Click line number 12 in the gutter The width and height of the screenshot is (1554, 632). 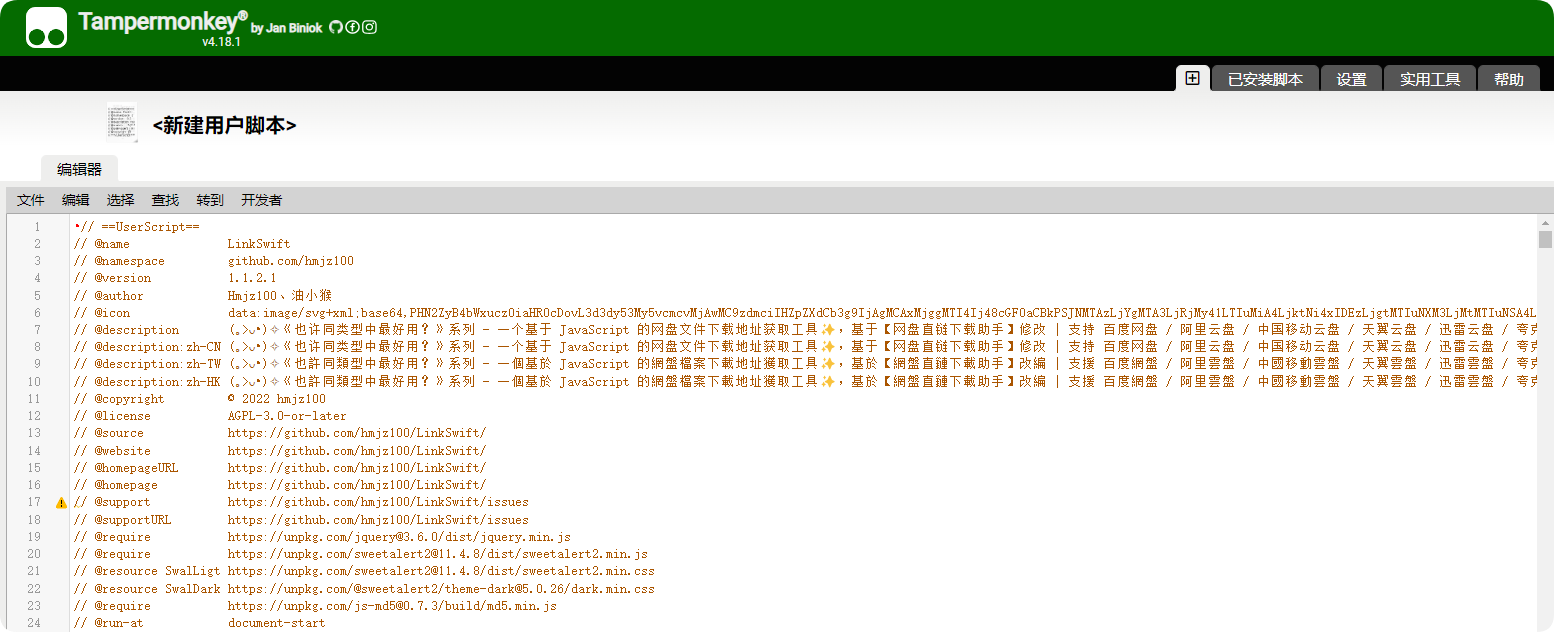(x=37, y=416)
